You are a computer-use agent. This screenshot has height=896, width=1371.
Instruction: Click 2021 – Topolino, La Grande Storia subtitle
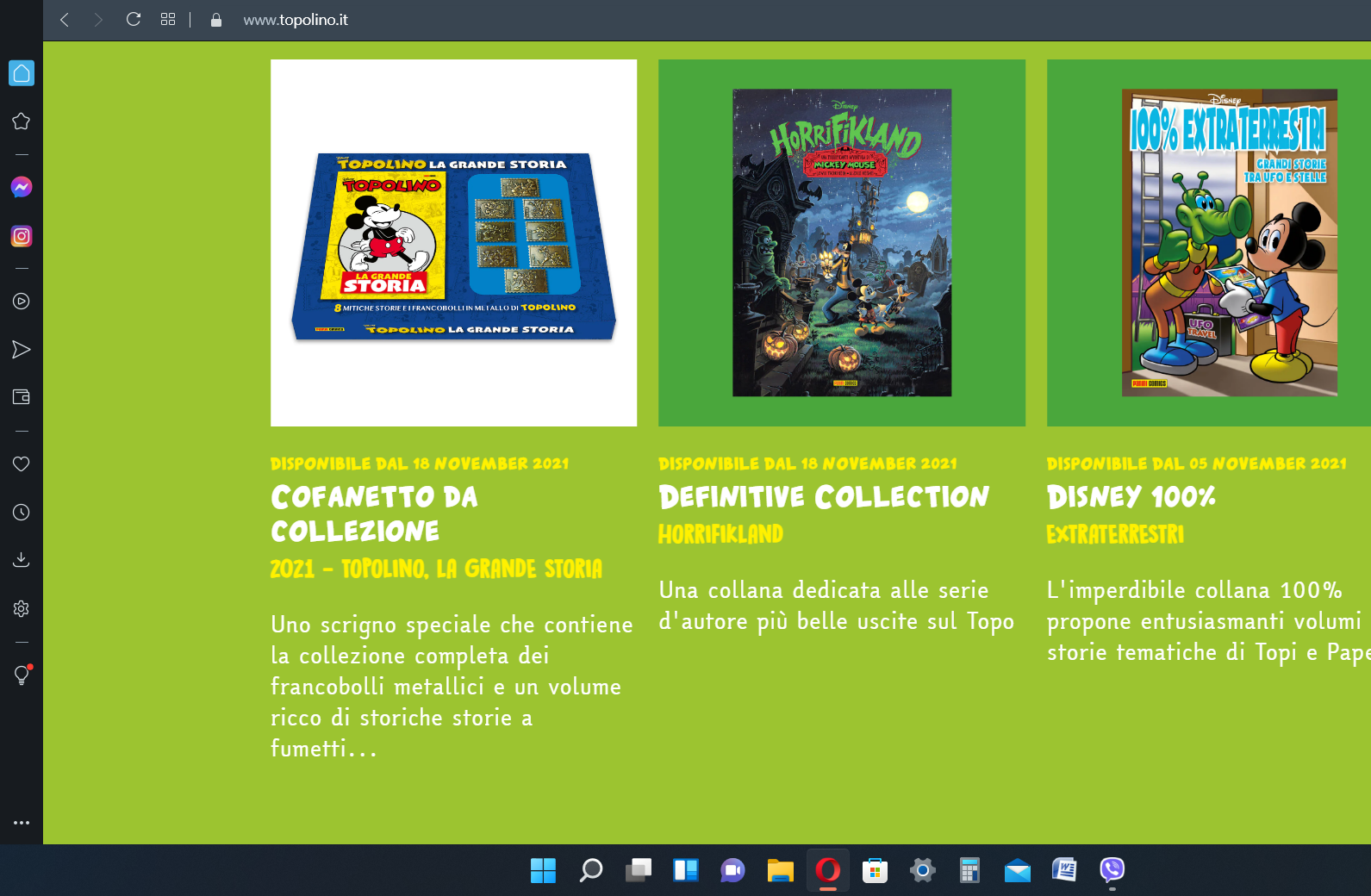pos(437,569)
